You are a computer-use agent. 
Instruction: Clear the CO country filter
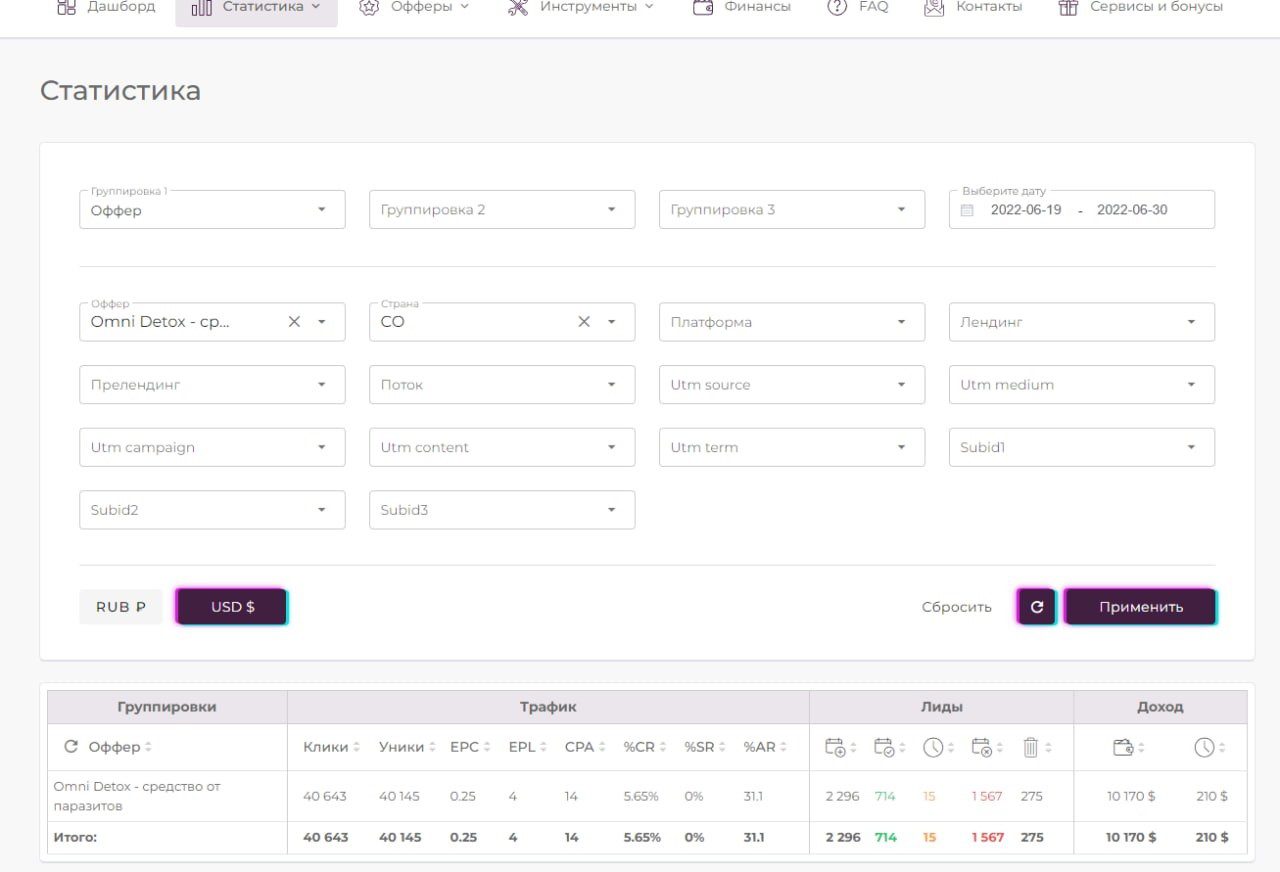coord(584,322)
